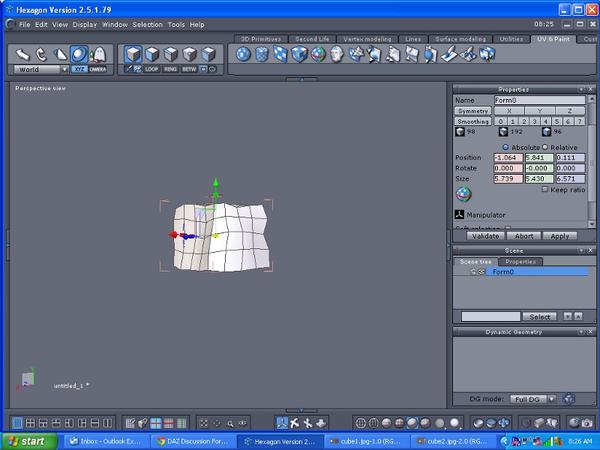
Task: Toggle the CAMERA manipulator mode
Action: pyautogui.click(x=98, y=69)
